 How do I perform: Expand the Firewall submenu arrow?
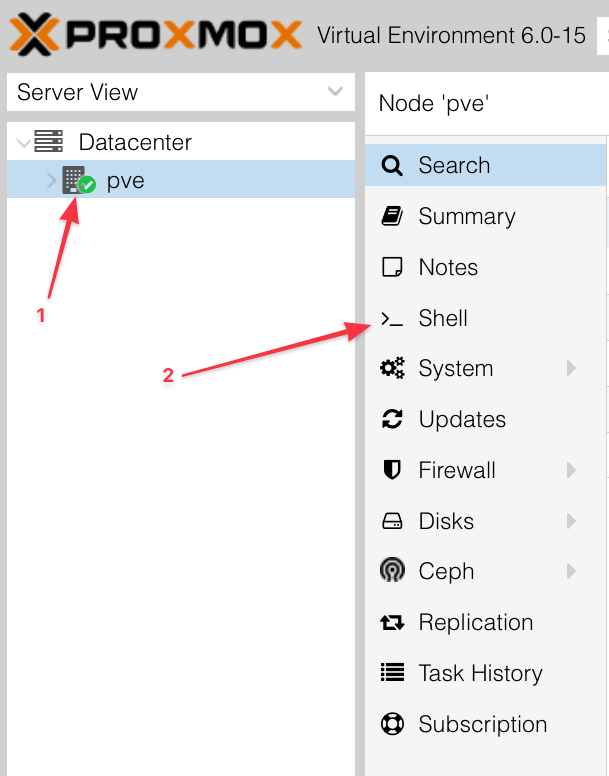(x=571, y=470)
